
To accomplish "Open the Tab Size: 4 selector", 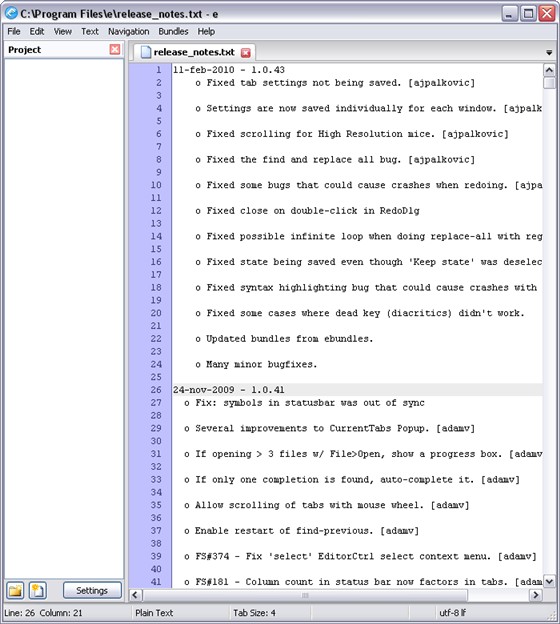I will pos(254,613).
